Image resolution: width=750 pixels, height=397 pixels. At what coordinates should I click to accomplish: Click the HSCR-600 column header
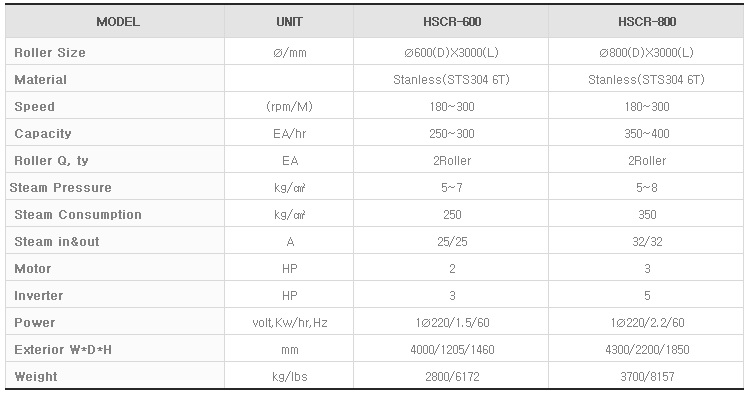452,22
